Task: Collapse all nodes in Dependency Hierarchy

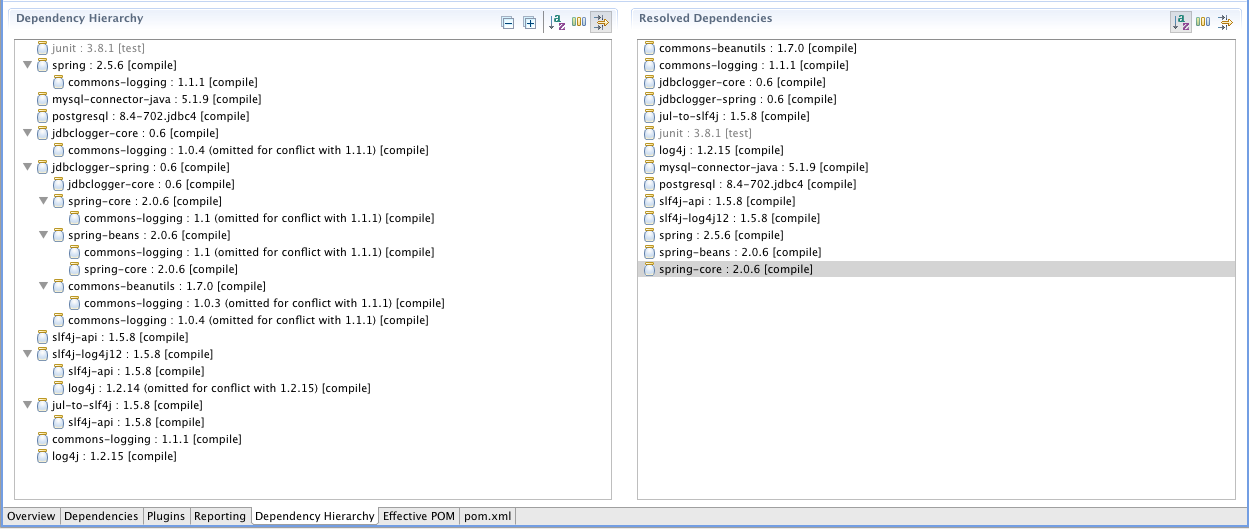Action: pos(508,22)
